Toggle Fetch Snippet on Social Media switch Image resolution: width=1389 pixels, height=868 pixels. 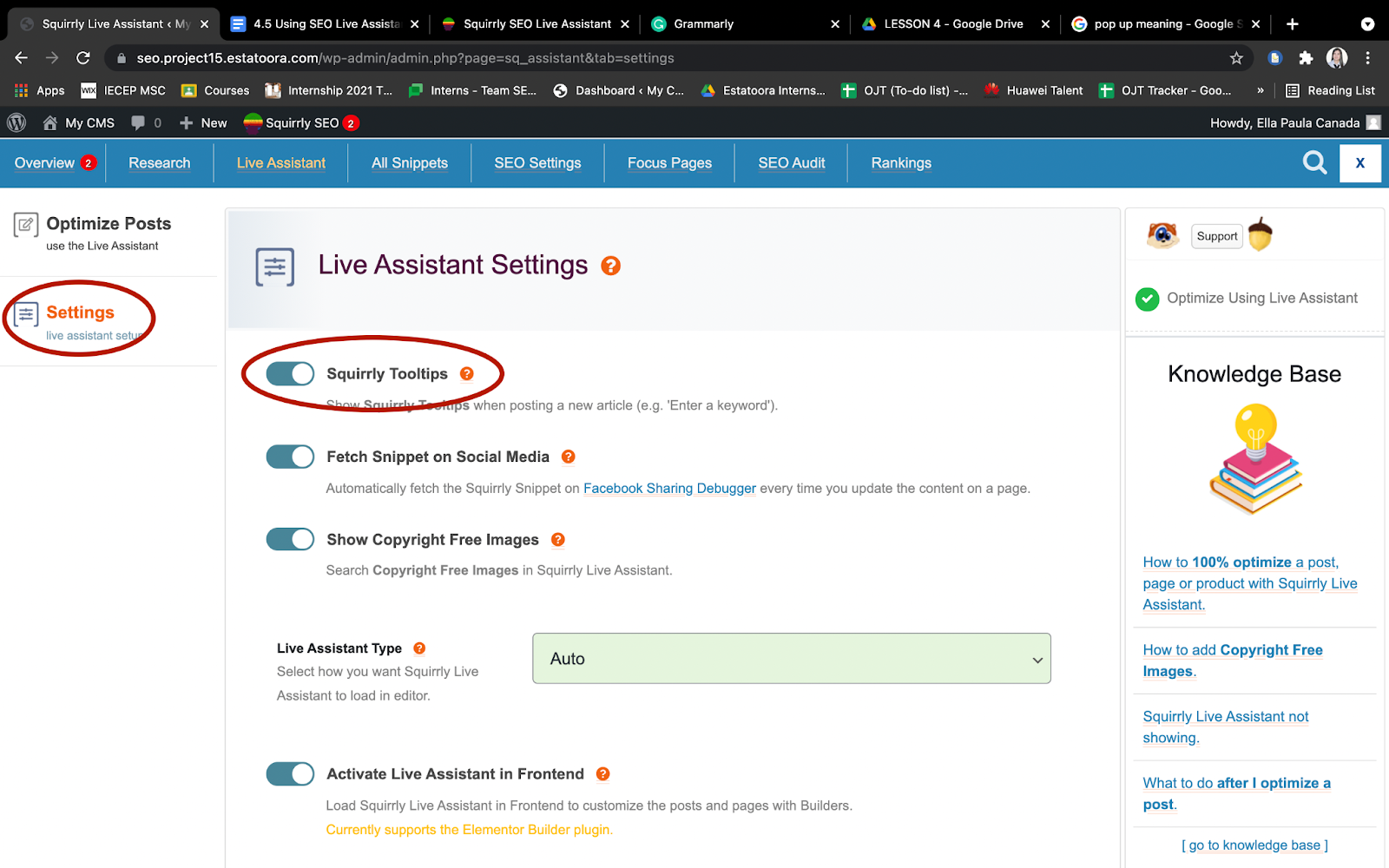click(x=290, y=457)
